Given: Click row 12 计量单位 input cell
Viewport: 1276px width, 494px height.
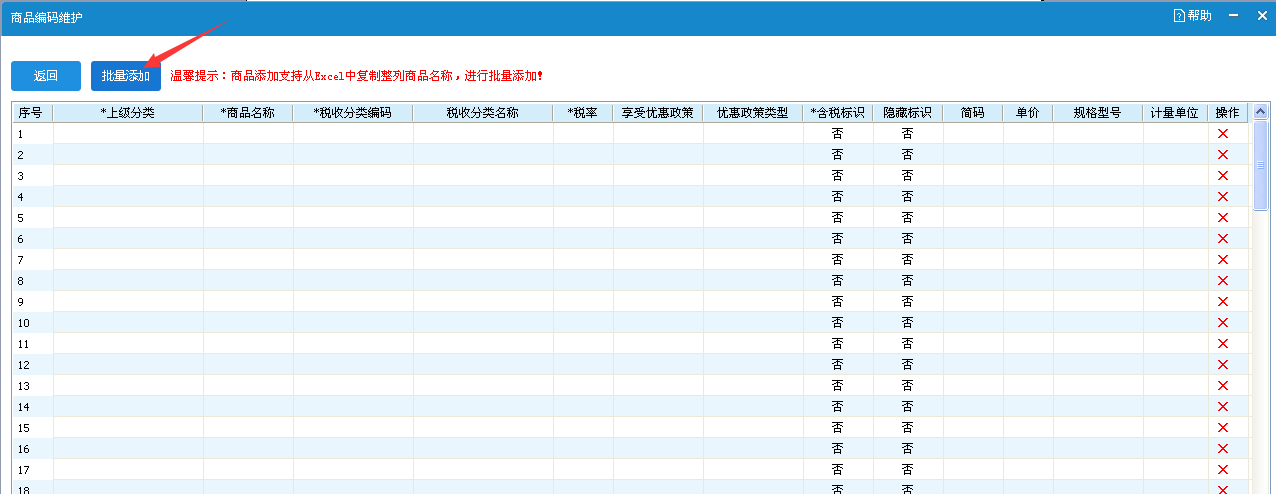Looking at the screenshot, I should point(1175,365).
